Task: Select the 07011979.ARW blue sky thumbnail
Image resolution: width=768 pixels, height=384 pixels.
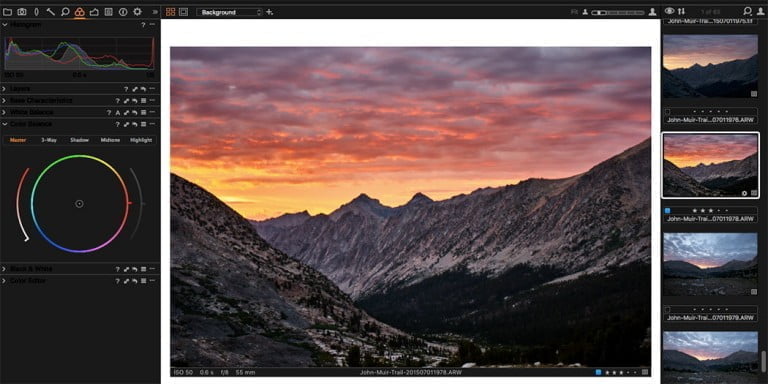Action: pyautogui.click(x=710, y=264)
